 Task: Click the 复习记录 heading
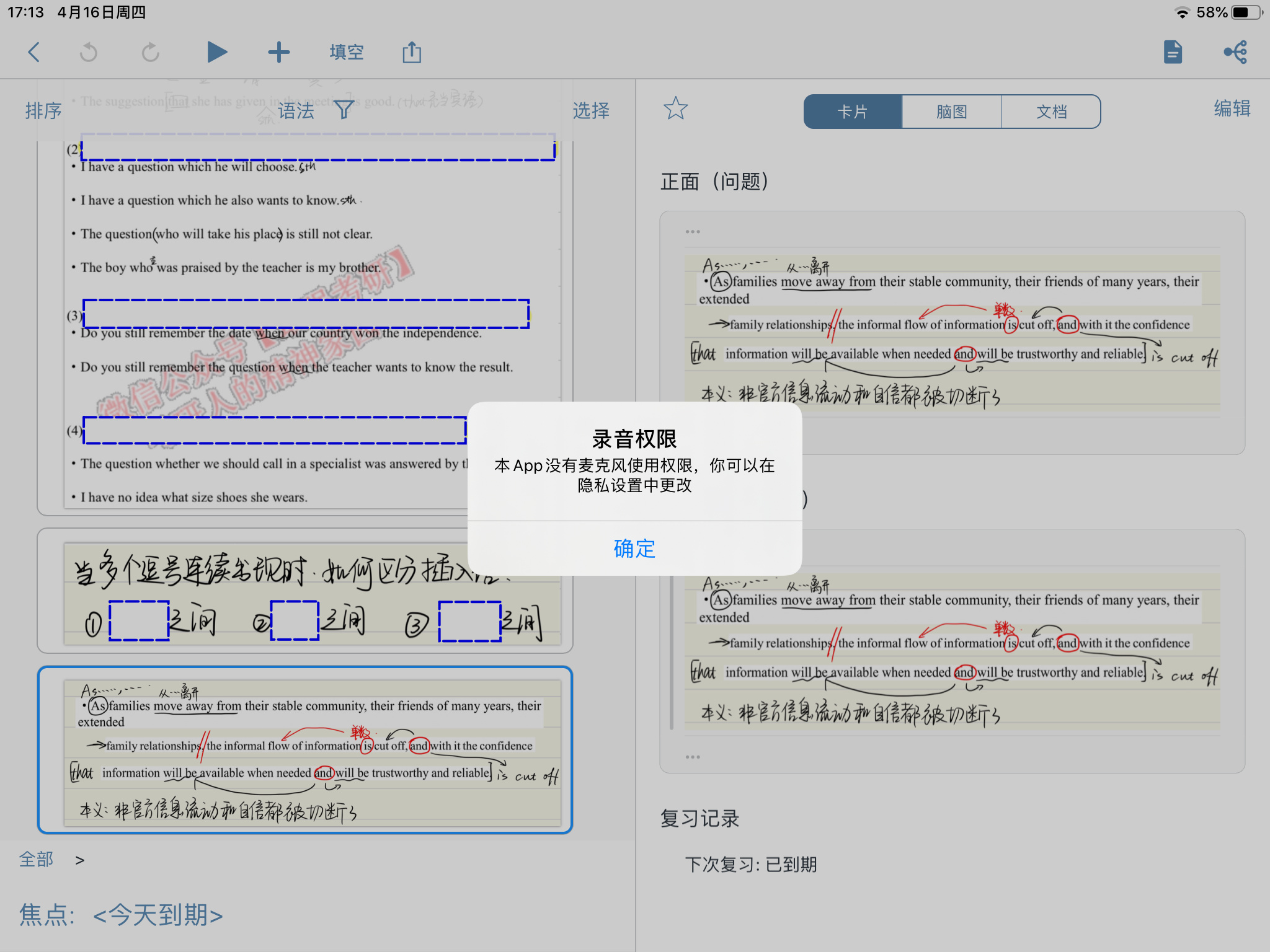click(699, 819)
